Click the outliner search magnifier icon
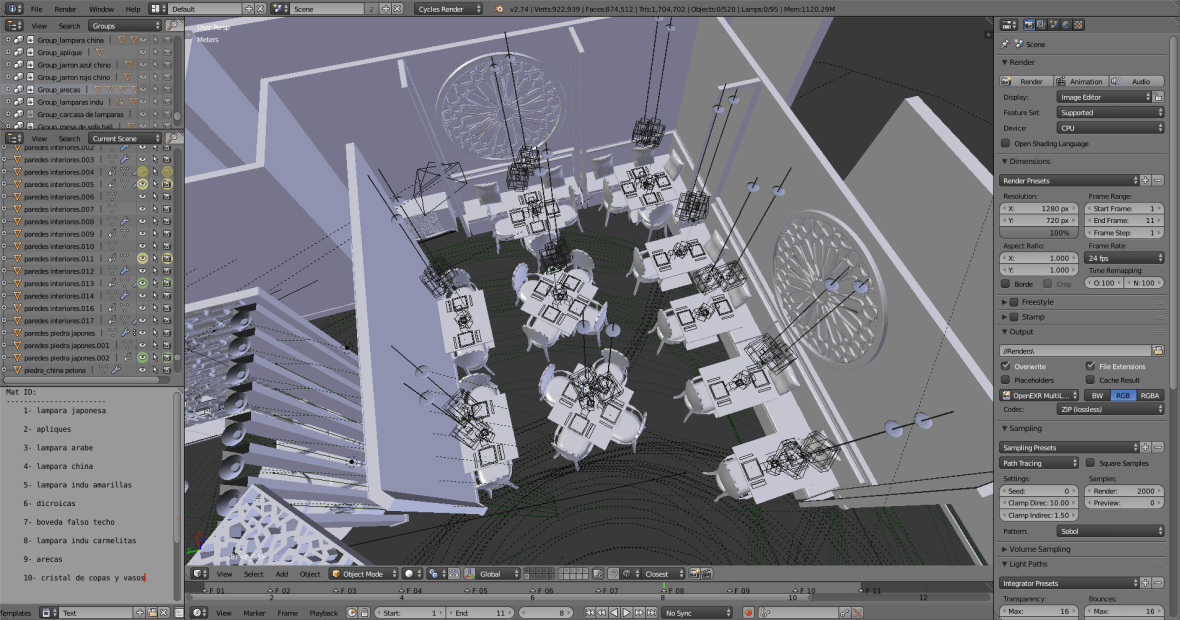This screenshot has height=620, width=1180. pyautogui.click(x=174, y=25)
